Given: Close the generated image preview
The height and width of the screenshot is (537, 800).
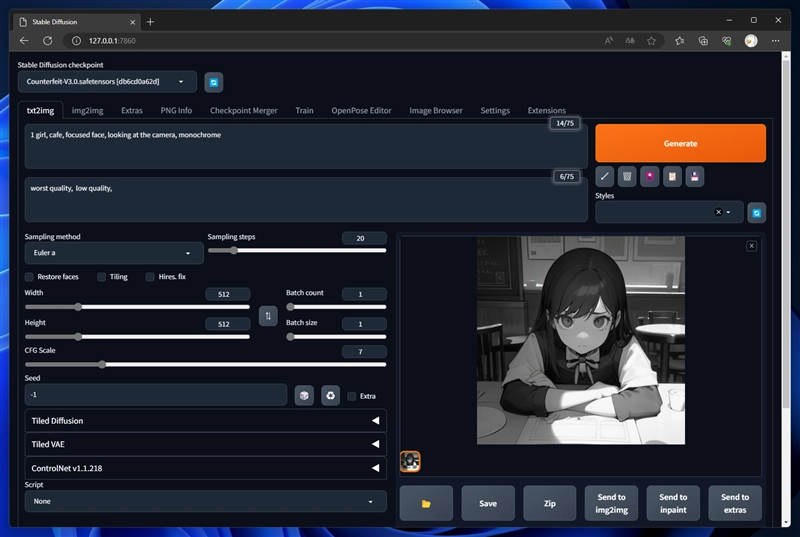Looking at the screenshot, I should (752, 246).
